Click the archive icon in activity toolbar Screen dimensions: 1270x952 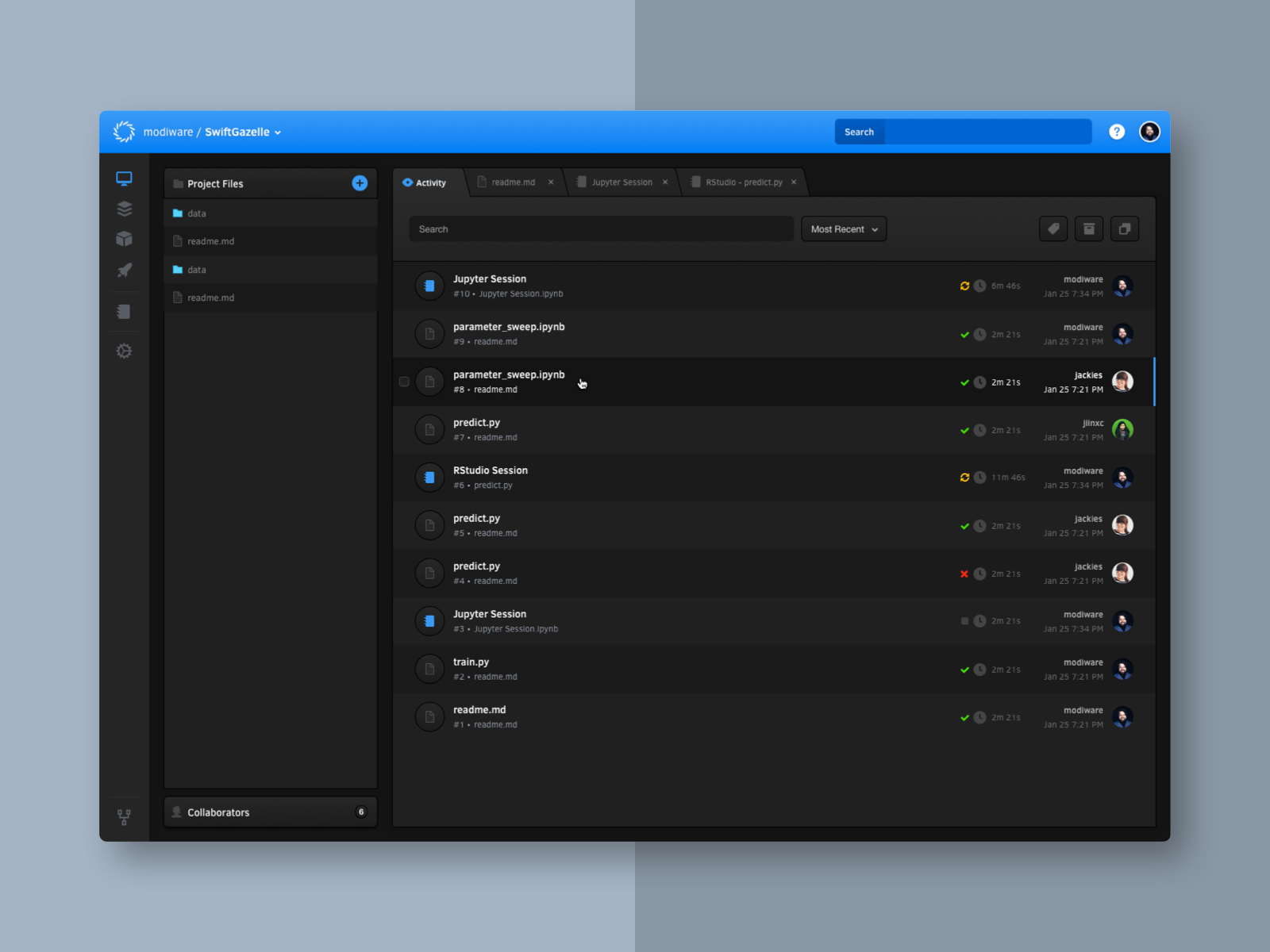(x=1088, y=228)
